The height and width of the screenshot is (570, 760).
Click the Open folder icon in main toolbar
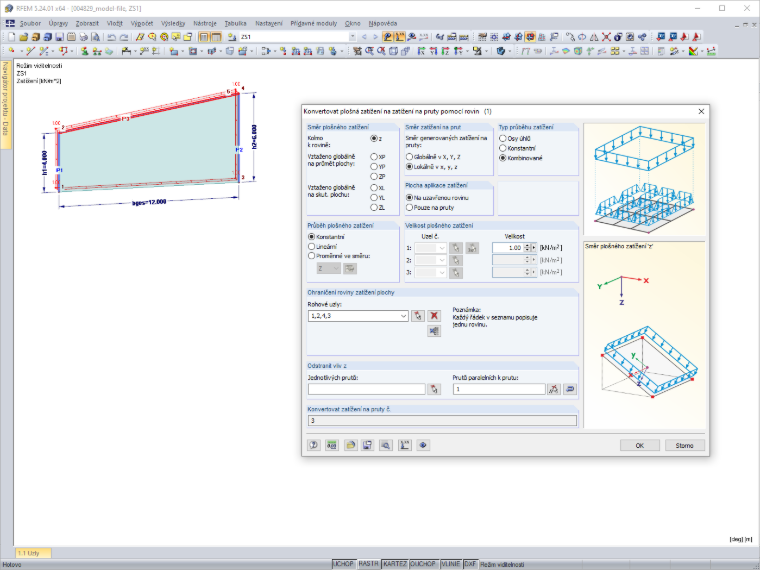tap(24, 37)
